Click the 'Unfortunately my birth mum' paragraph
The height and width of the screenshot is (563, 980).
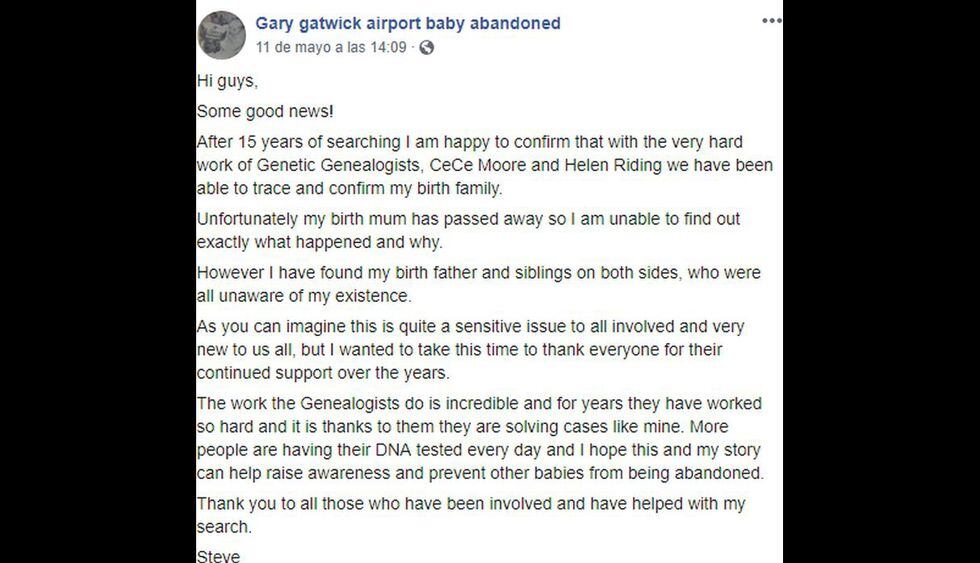pos(468,230)
